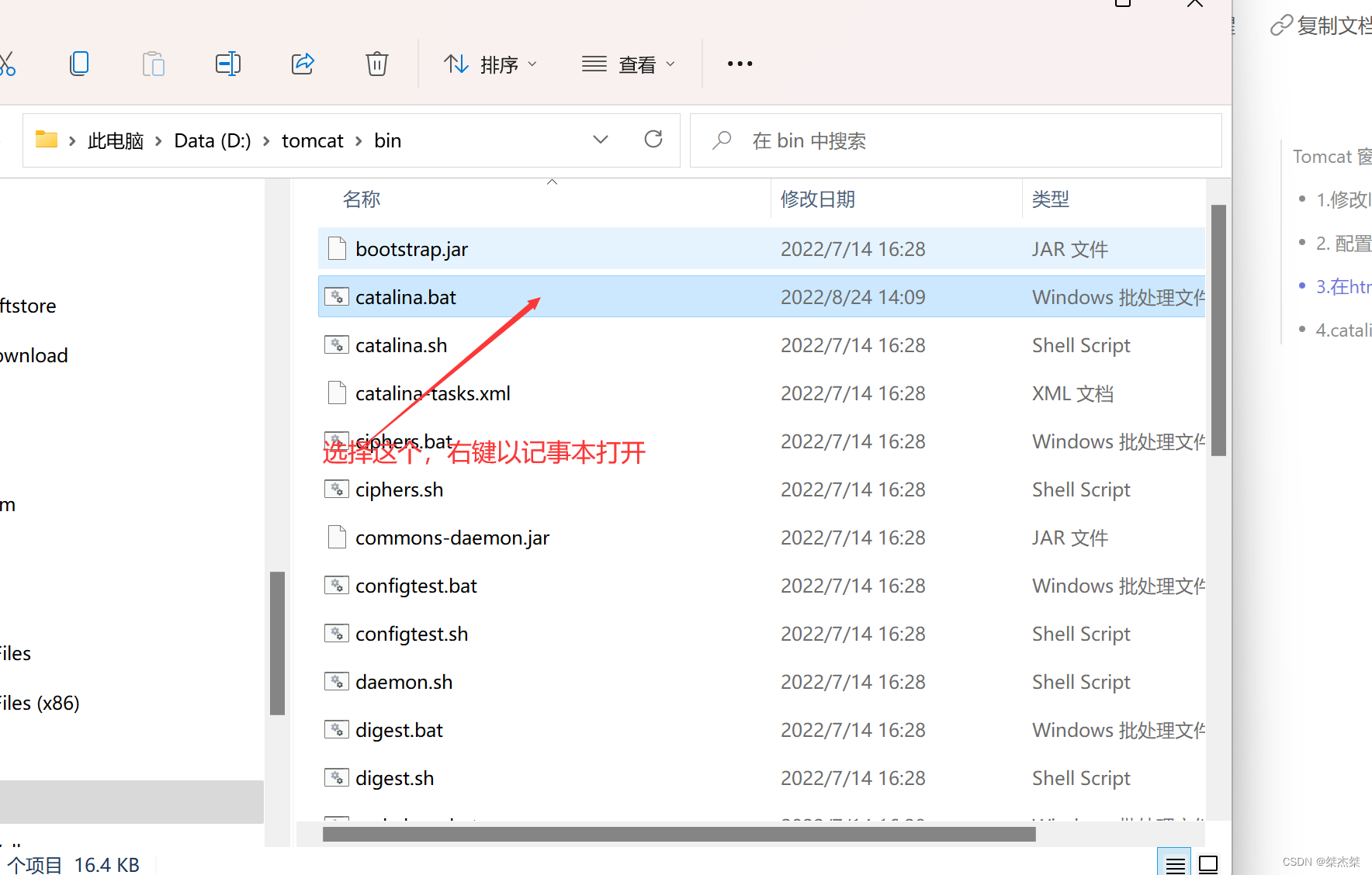Click the 在 bin 中搜索 search box

(x=956, y=140)
